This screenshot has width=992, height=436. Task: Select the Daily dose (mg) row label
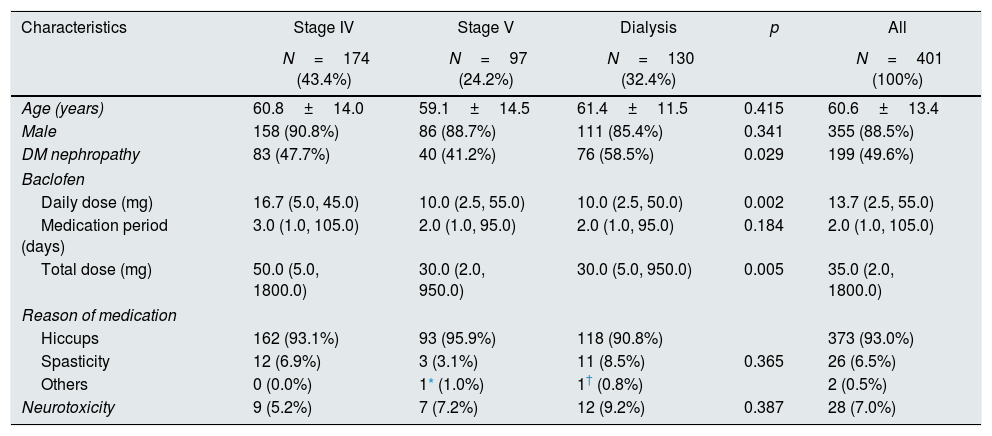tap(96, 202)
